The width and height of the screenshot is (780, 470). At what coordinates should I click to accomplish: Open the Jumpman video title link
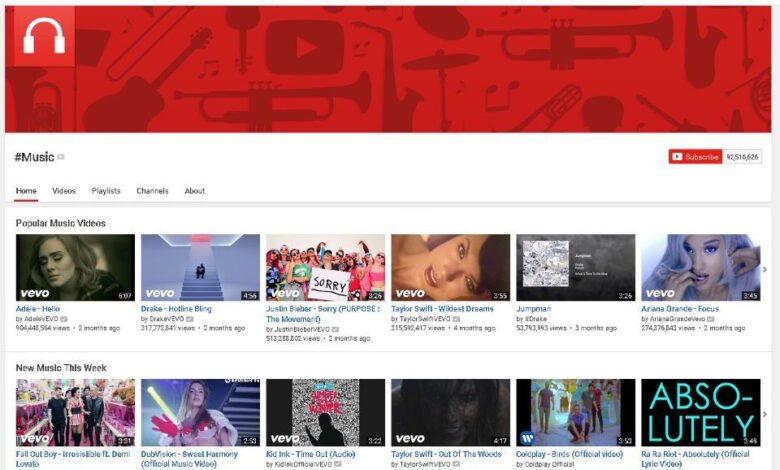(534, 309)
